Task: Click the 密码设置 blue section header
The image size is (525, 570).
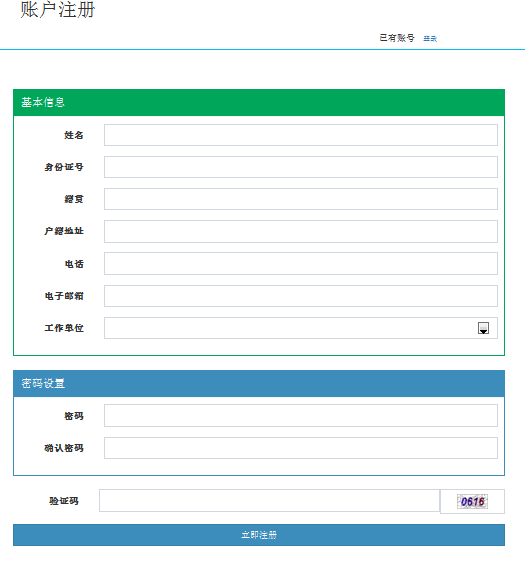Action: [259, 384]
